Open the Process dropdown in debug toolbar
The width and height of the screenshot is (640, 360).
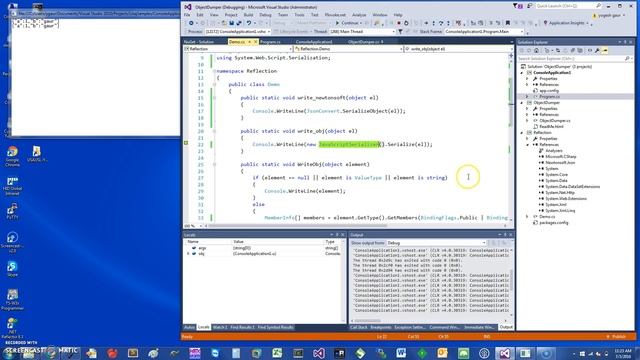point(237,31)
